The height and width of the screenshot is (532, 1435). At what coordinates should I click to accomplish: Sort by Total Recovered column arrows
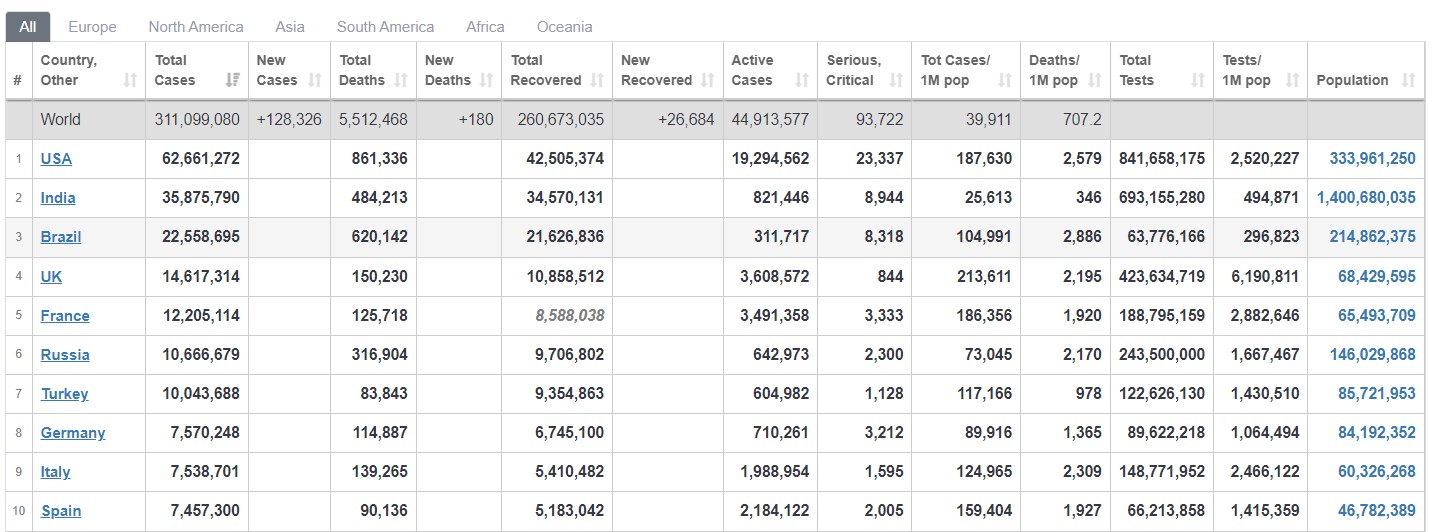coord(597,80)
